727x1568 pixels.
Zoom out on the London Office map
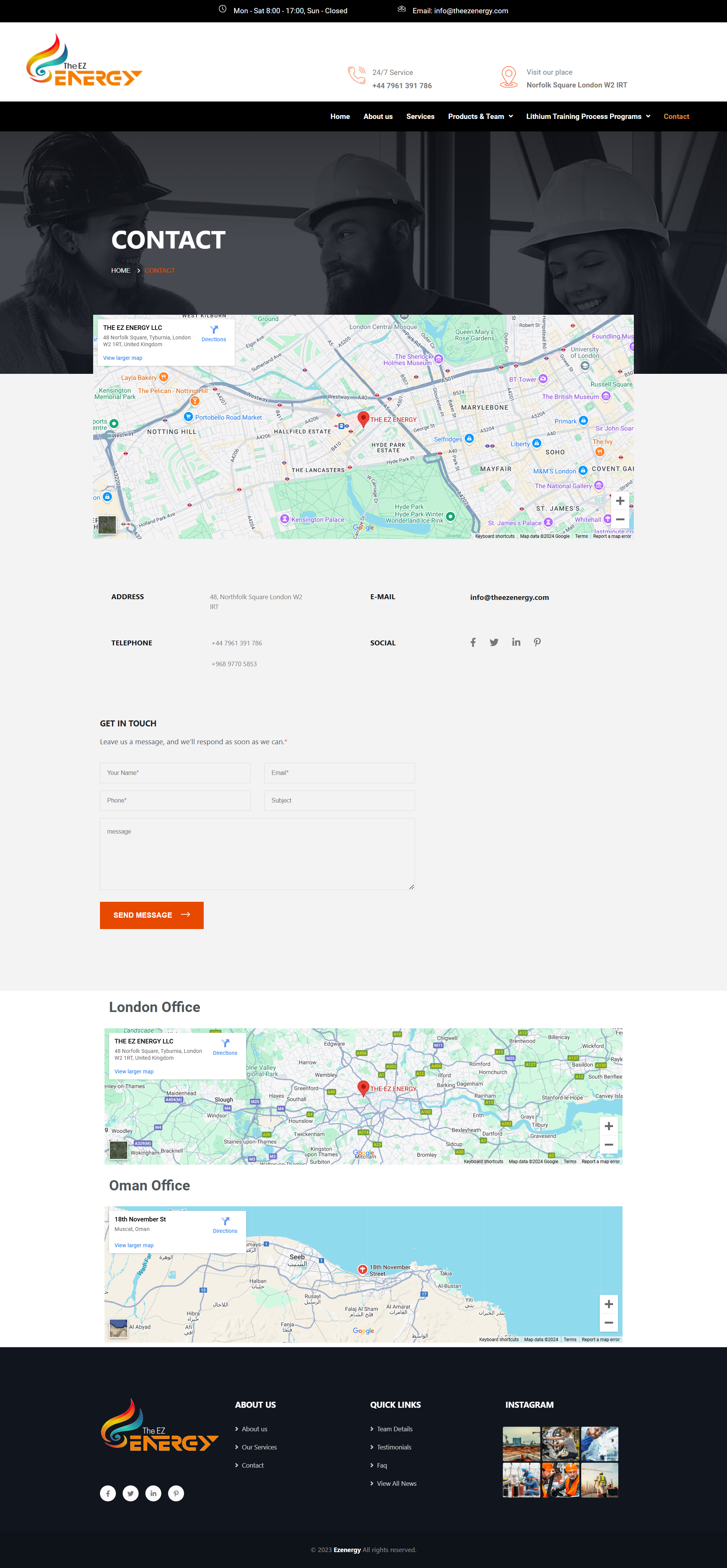(x=608, y=1144)
